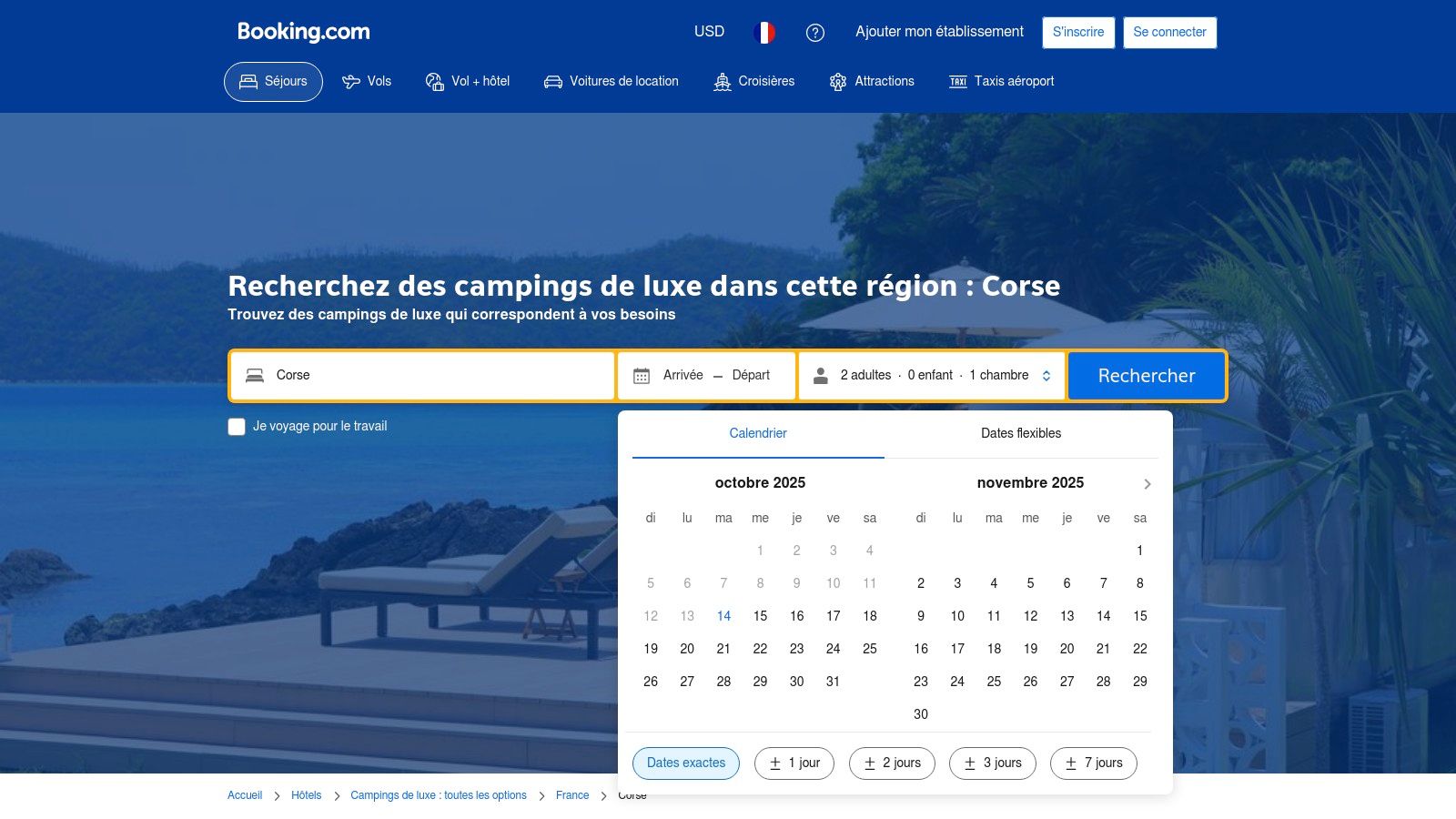Viewport: 1456px width, 819px height.
Task: Open Taxis aéroport section
Action: coord(1002,82)
